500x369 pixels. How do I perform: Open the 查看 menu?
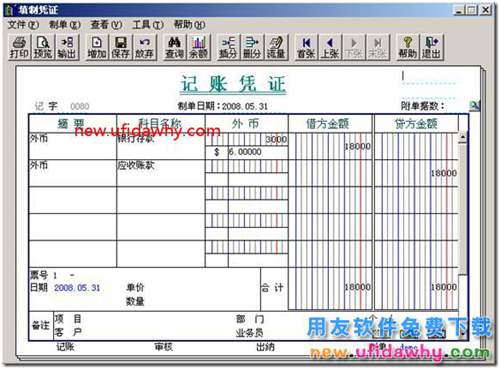106,25
